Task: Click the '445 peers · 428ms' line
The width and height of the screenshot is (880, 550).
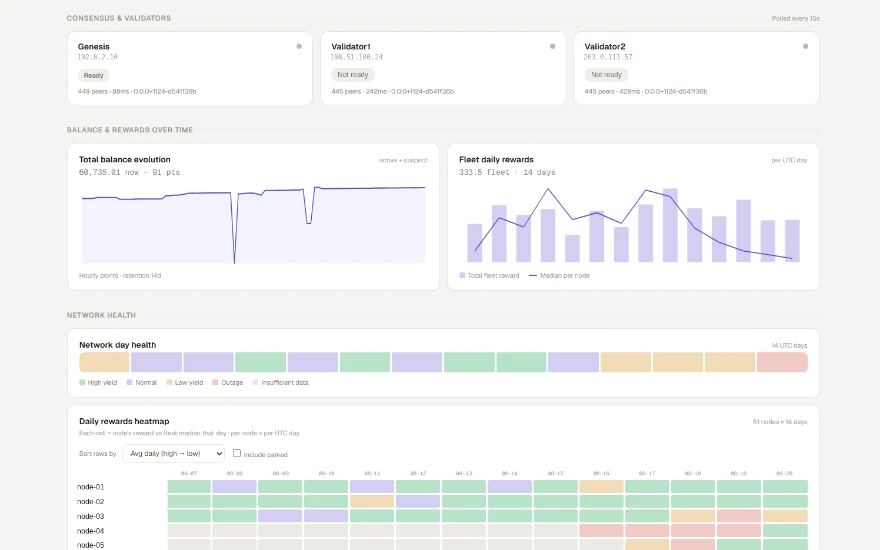Action: coord(645,91)
